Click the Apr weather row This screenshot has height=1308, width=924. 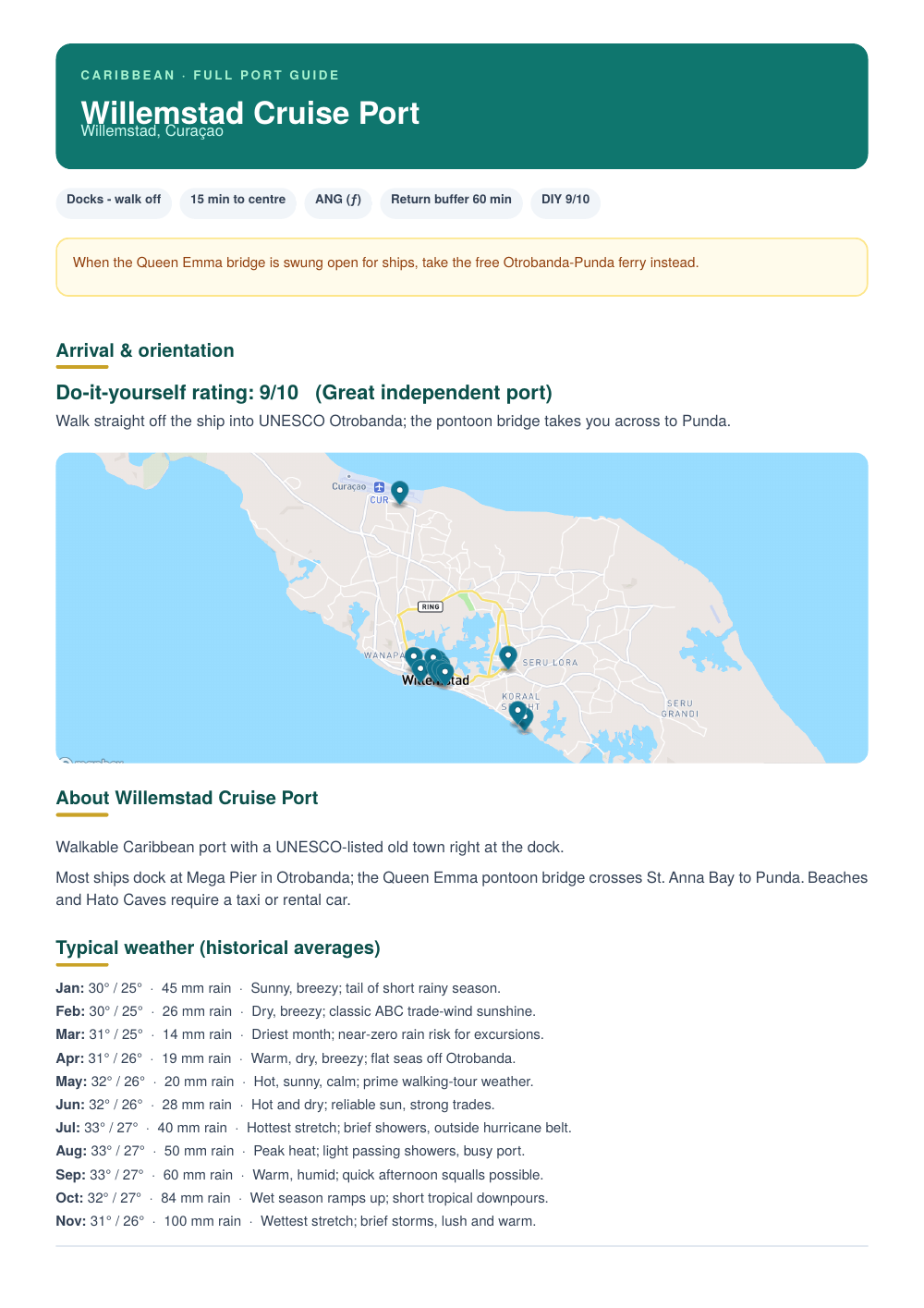click(x=286, y=1058)
